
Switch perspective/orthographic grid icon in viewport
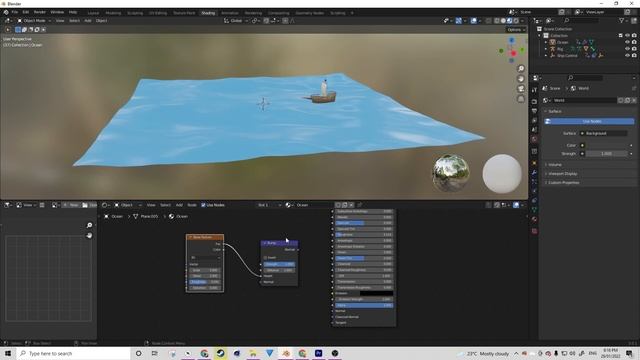click(x=521, y=99)
